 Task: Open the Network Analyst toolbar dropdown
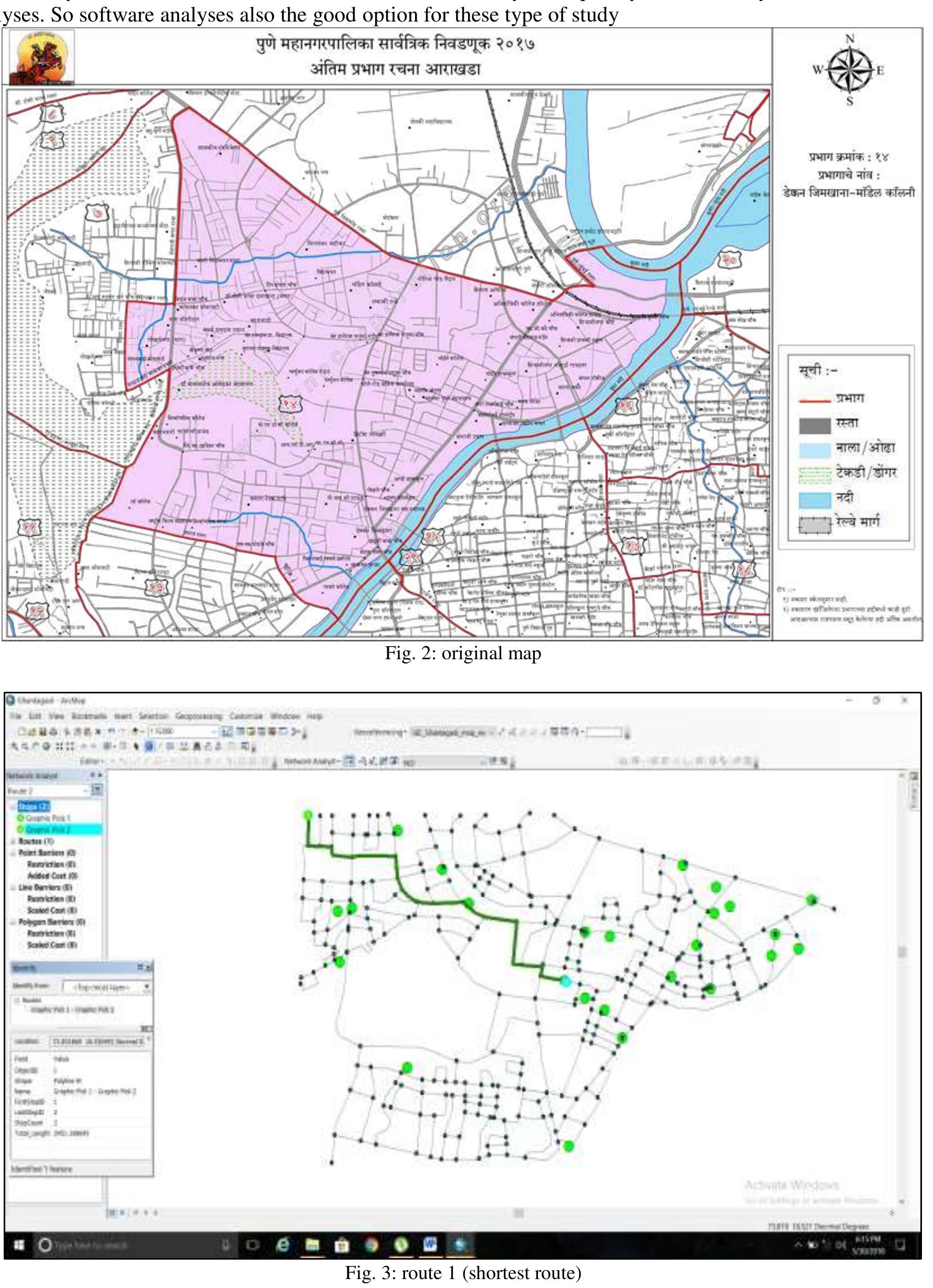point(313,761)
